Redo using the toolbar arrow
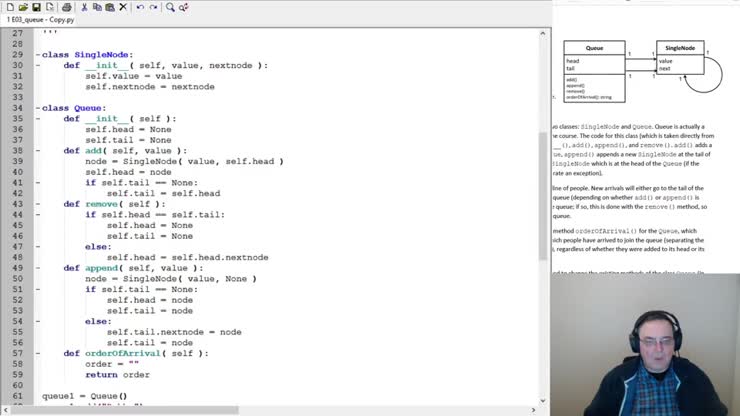Image resolution: width=740 pixels, height=416 pixels. [153, 7]
